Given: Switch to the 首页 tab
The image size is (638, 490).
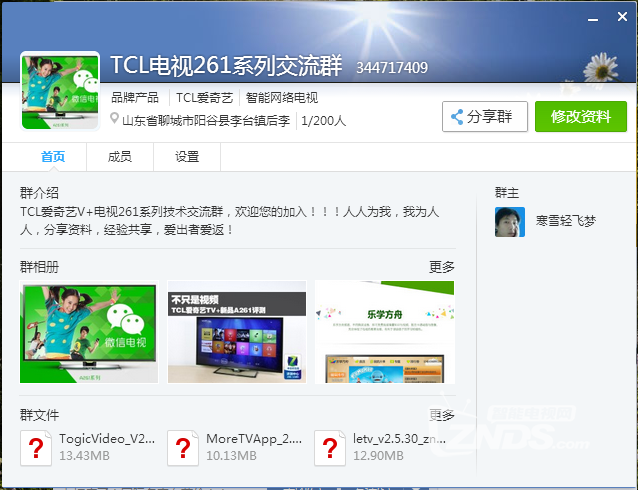Looking at the screenshot, I should tap(53, 157).
